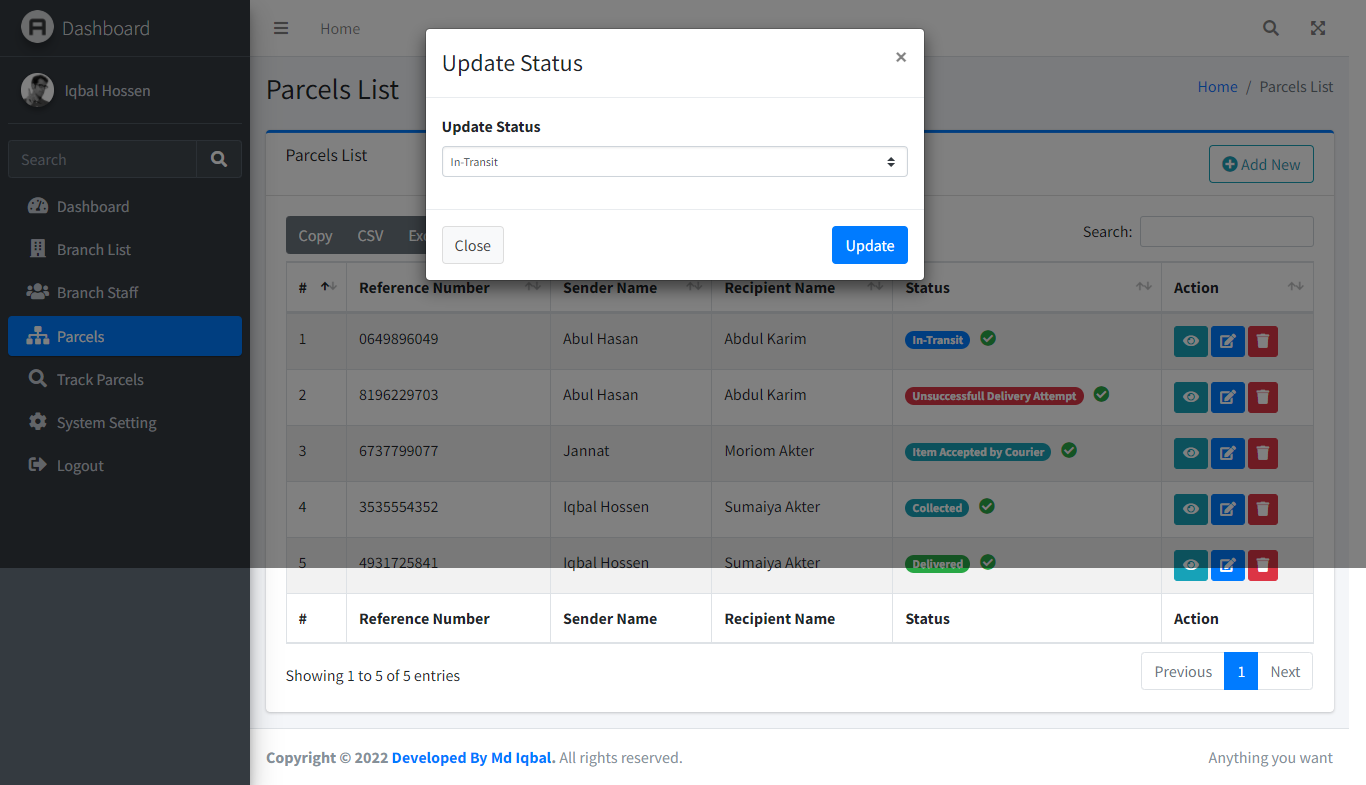Open the fullscreen expand icon in the header

1317,28
